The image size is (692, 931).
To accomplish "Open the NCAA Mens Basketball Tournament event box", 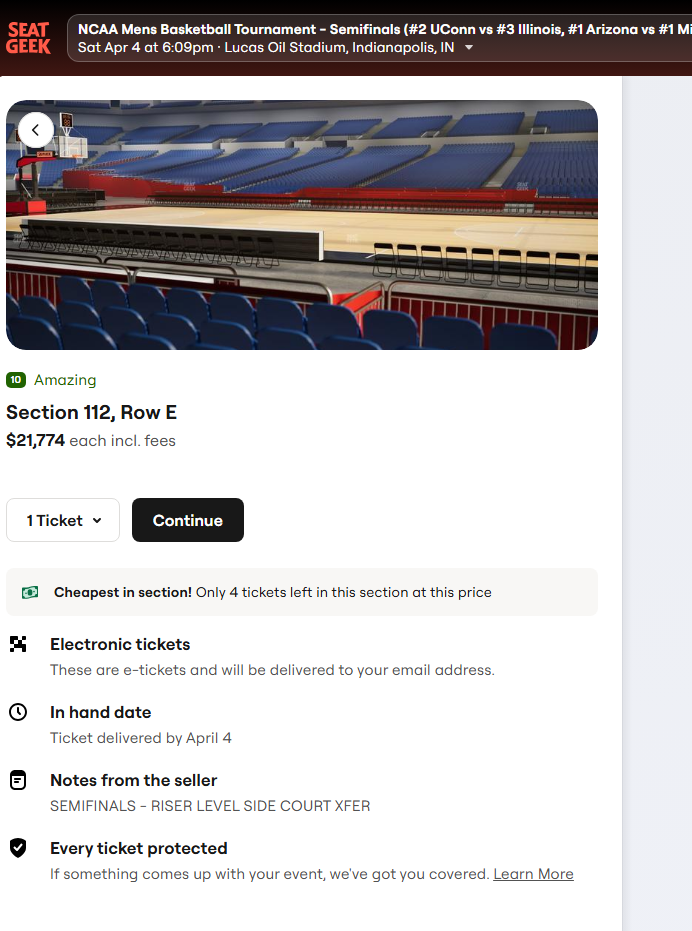I will 380,38.
